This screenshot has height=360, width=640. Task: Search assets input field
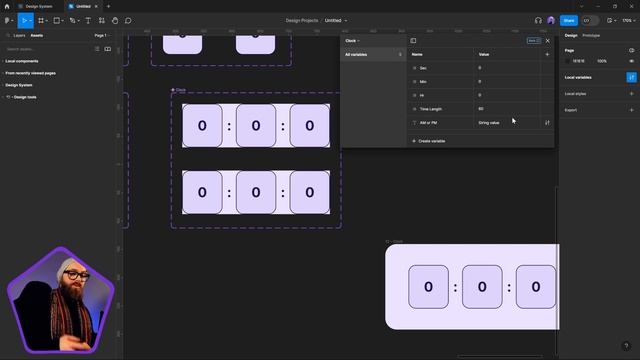pyautogui.click(x=47, y=49)
